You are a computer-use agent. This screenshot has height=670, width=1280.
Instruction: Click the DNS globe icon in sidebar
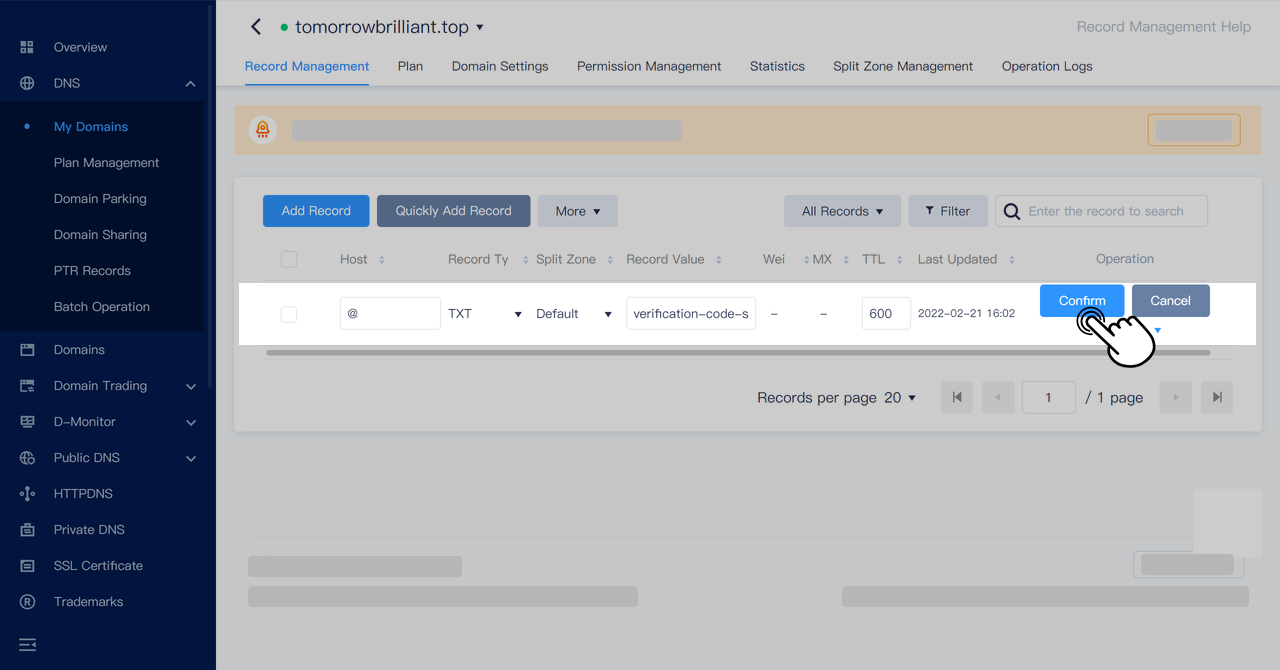point(26,83)
